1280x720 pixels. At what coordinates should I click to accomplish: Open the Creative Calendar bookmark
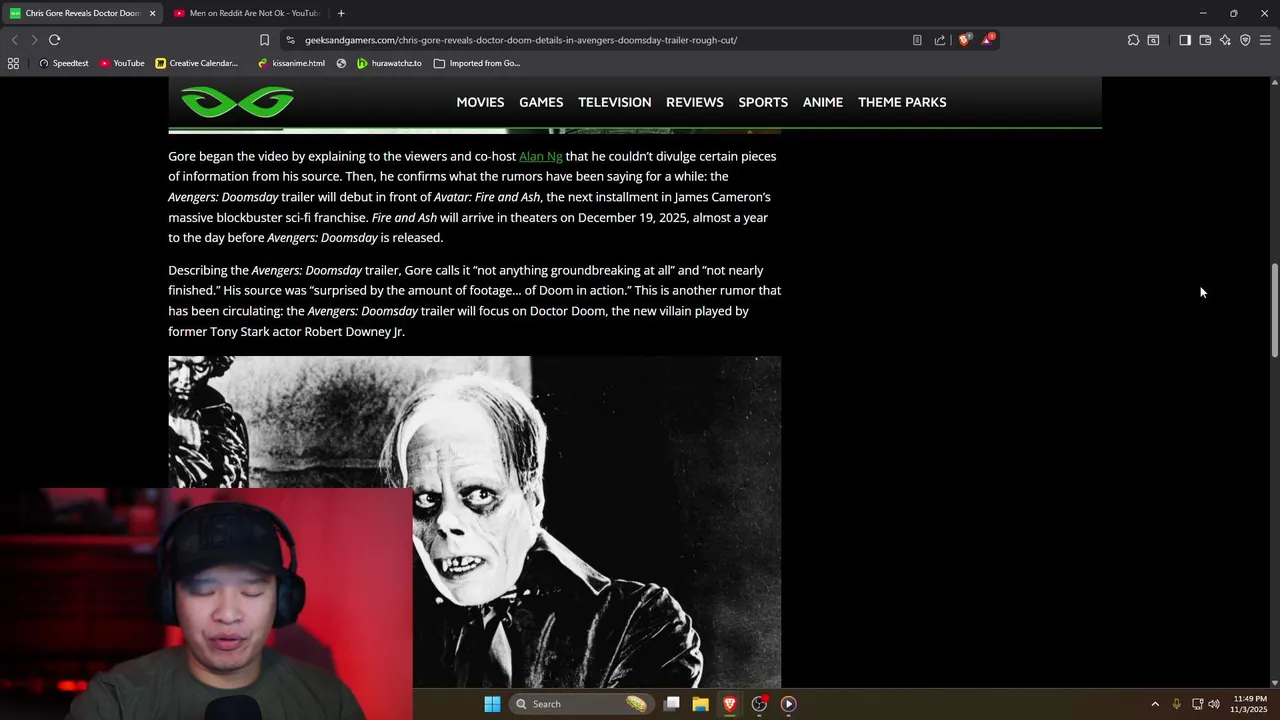[197, 63]
